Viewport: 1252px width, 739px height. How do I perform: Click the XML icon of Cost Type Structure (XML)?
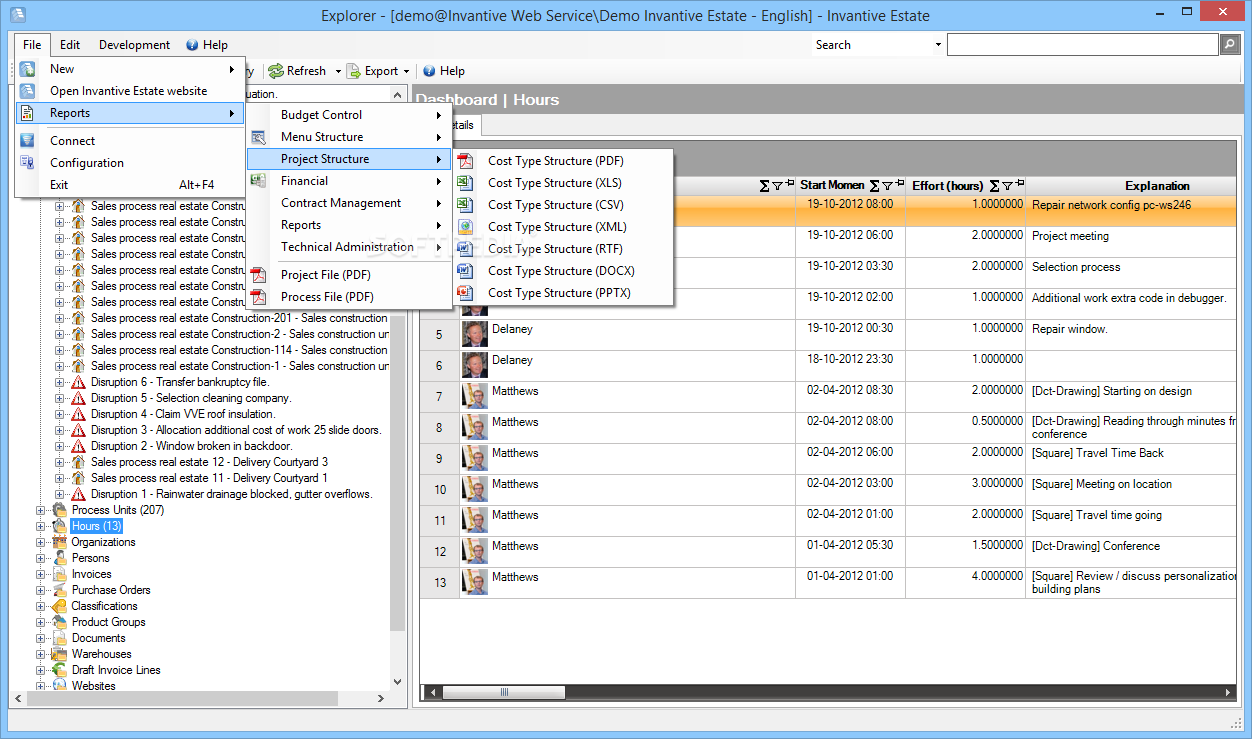click(464, 227)
